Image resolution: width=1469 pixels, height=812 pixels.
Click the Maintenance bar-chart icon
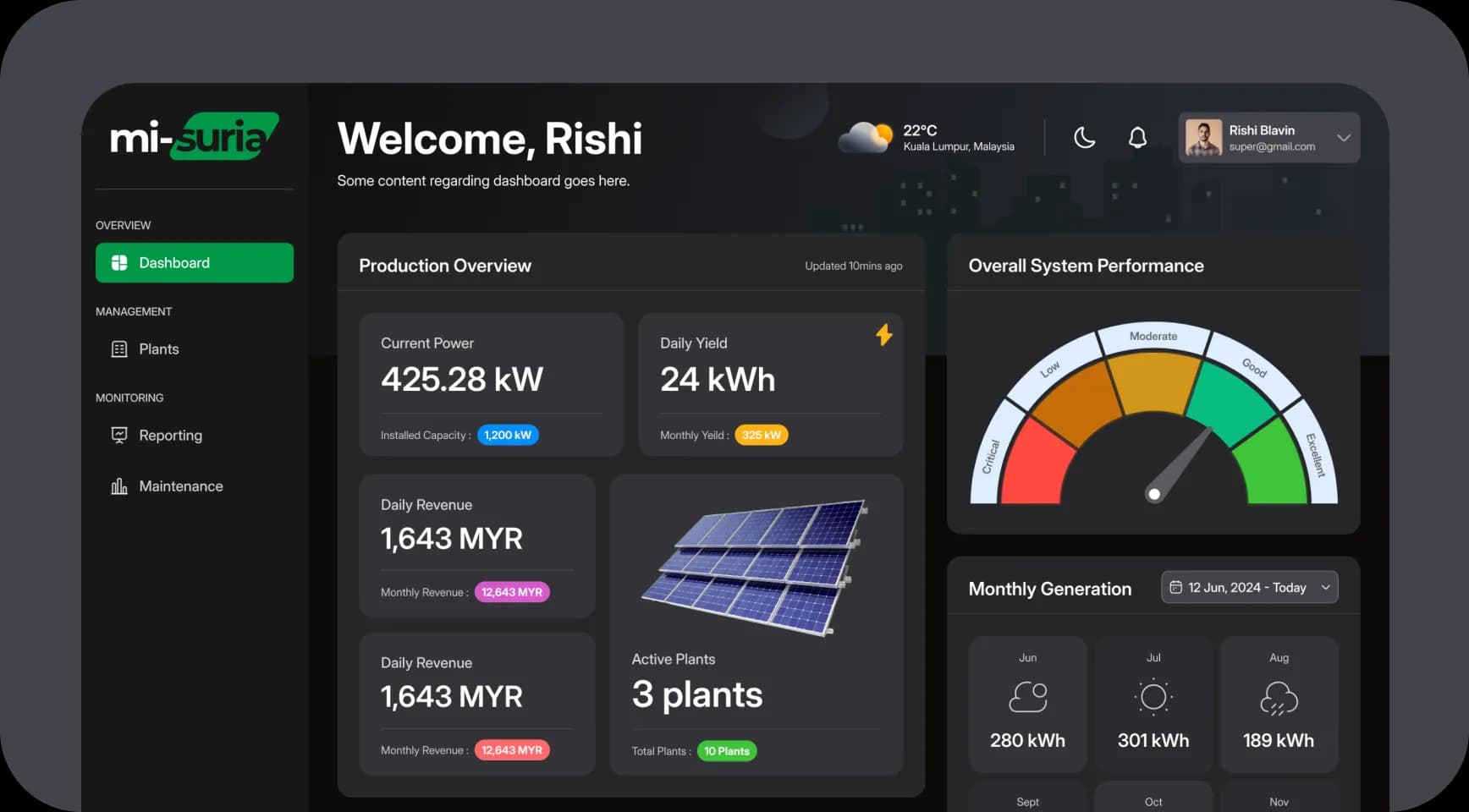pos(118,486)
